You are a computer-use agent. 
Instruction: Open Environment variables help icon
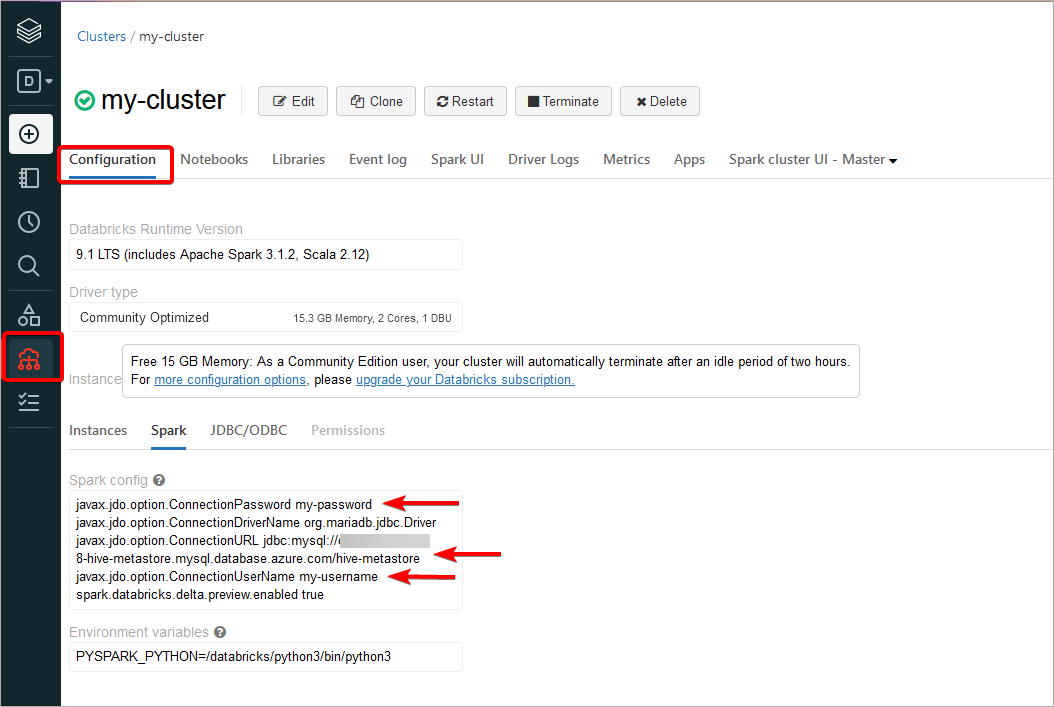219,631
